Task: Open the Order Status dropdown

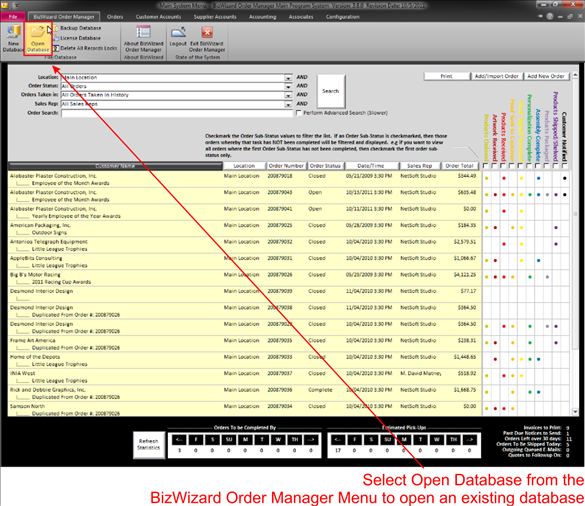Action: click(x=288, y=87)
